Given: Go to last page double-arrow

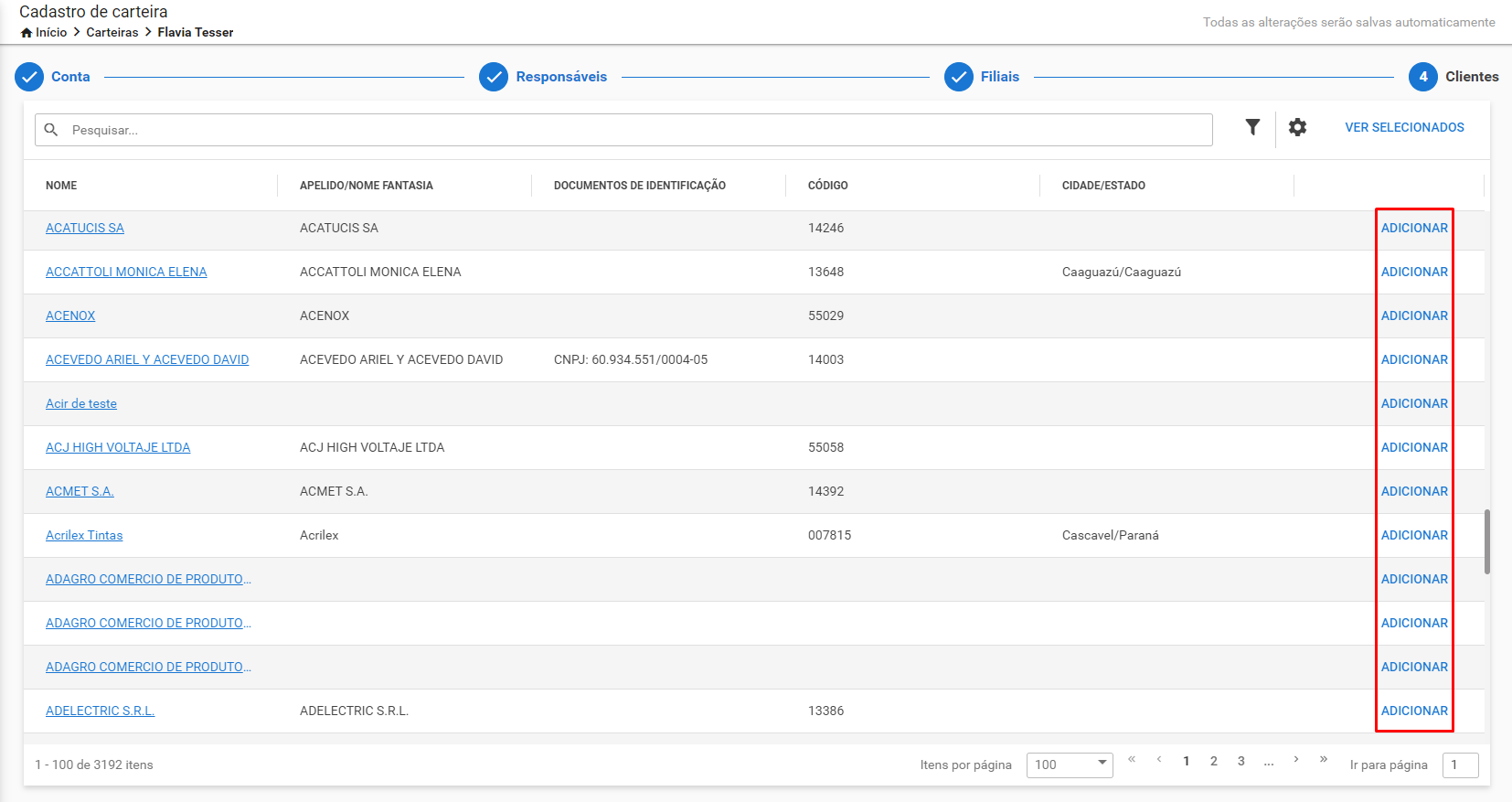Looking at the screenshot, I should tap(1324, 760).
